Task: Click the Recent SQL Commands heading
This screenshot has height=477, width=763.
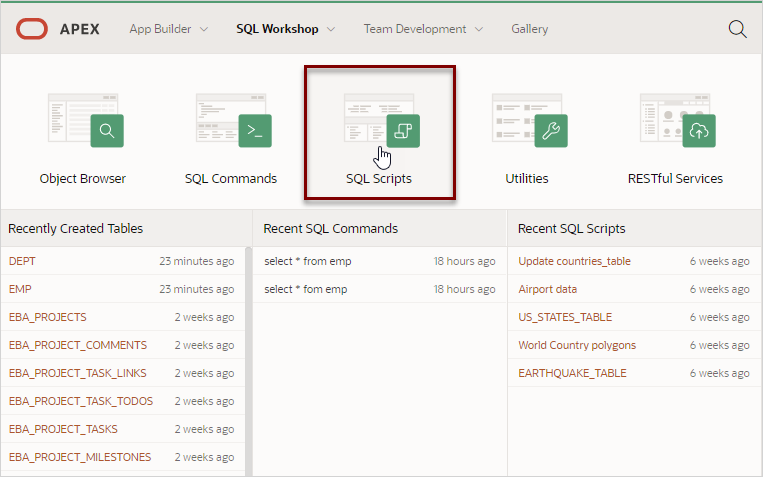Action: click(330, 228)
